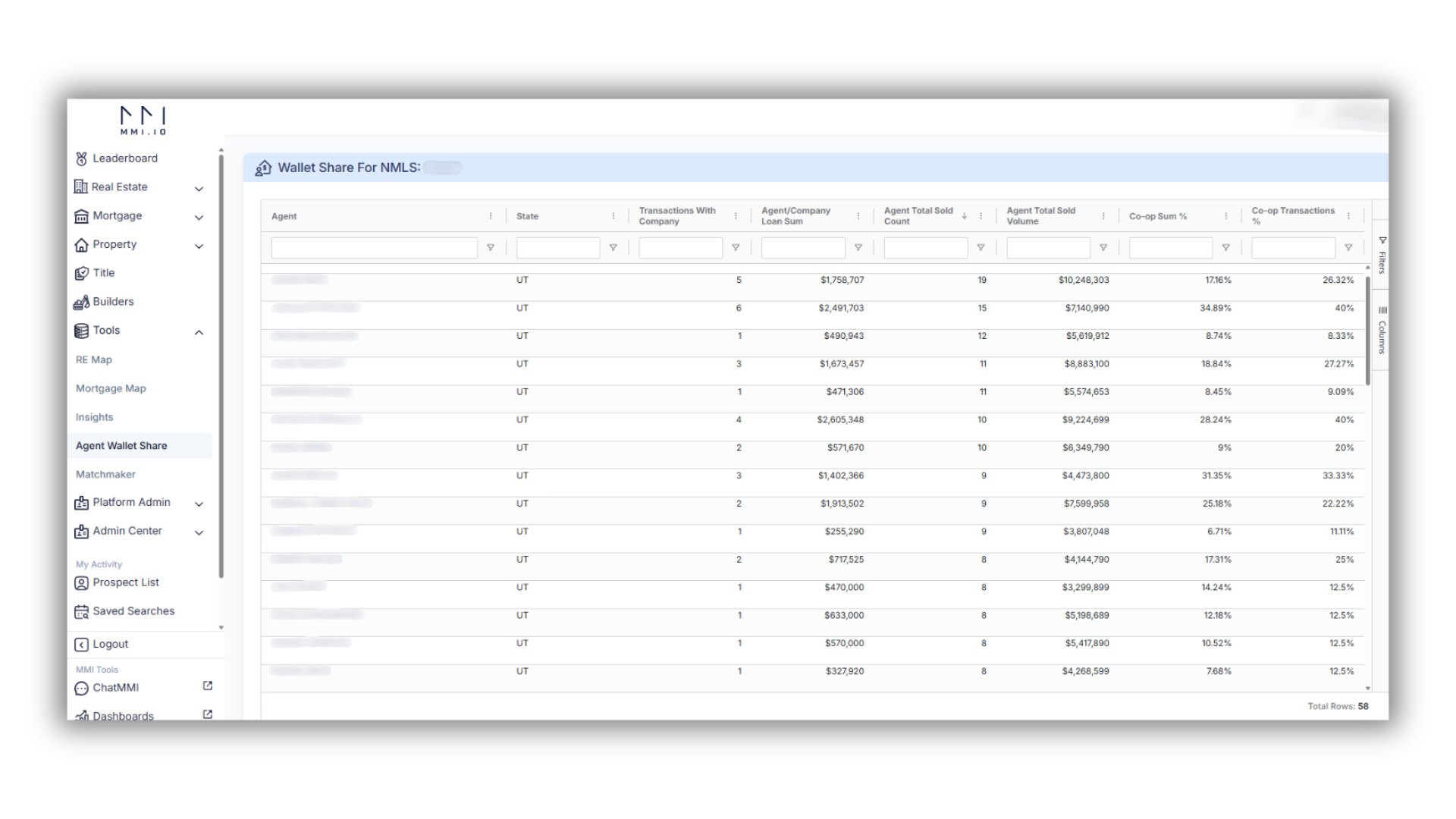1456x819 pixels.
Task: Collapse the Tools menu chevron
Action: point(199,331)
